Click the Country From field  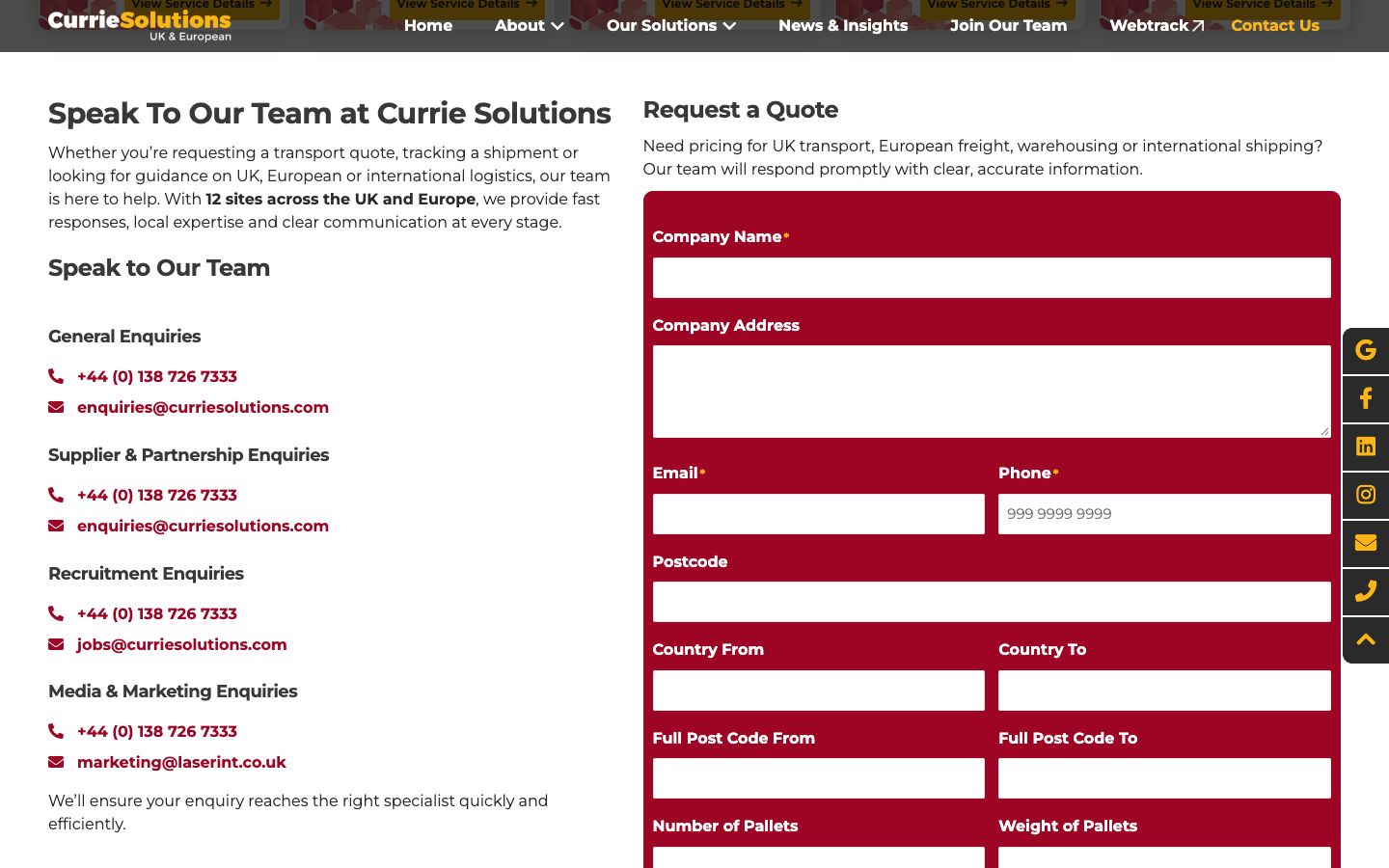[819, 691]
